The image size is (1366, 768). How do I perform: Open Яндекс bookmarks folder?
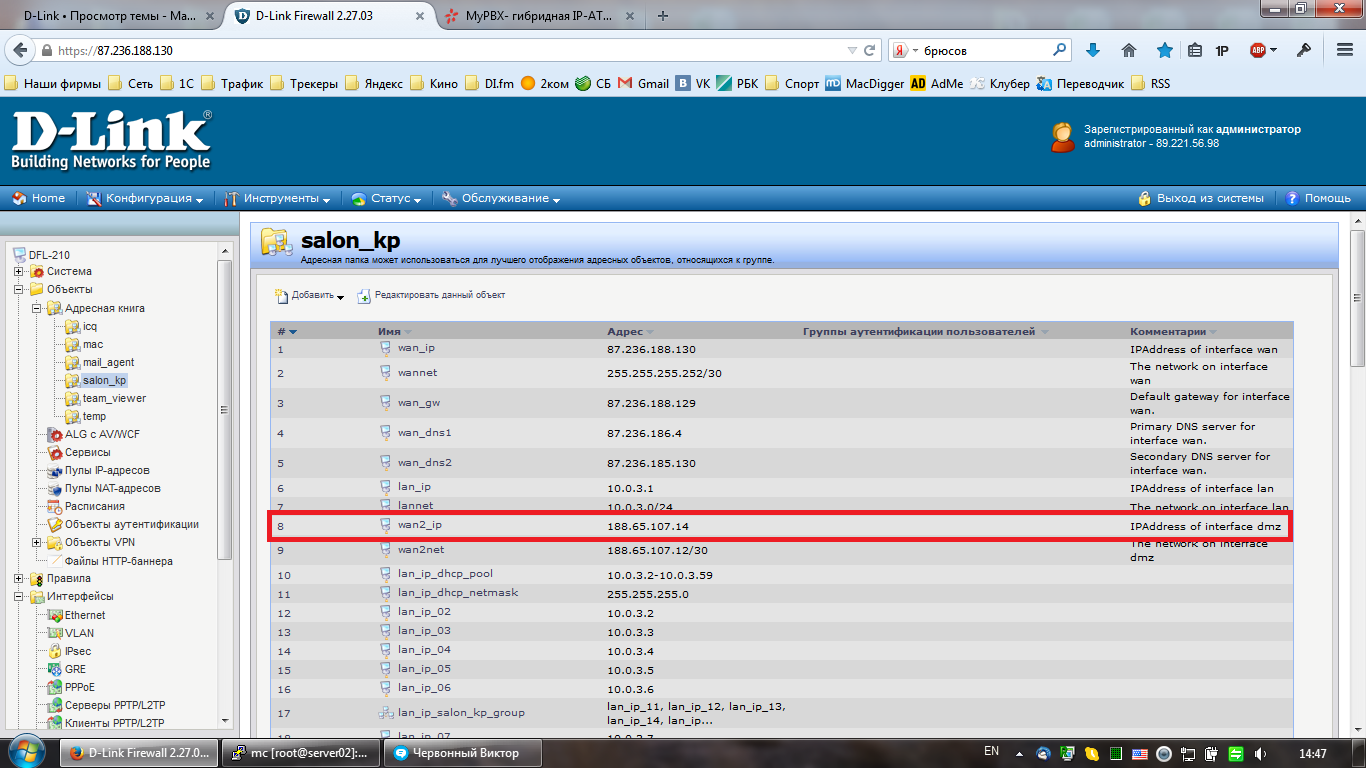(374, 84)
